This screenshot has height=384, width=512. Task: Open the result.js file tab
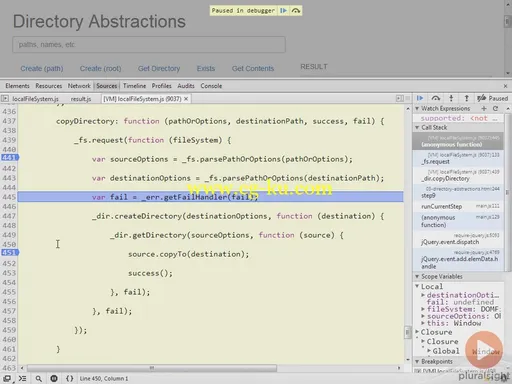tap(81, 99)
